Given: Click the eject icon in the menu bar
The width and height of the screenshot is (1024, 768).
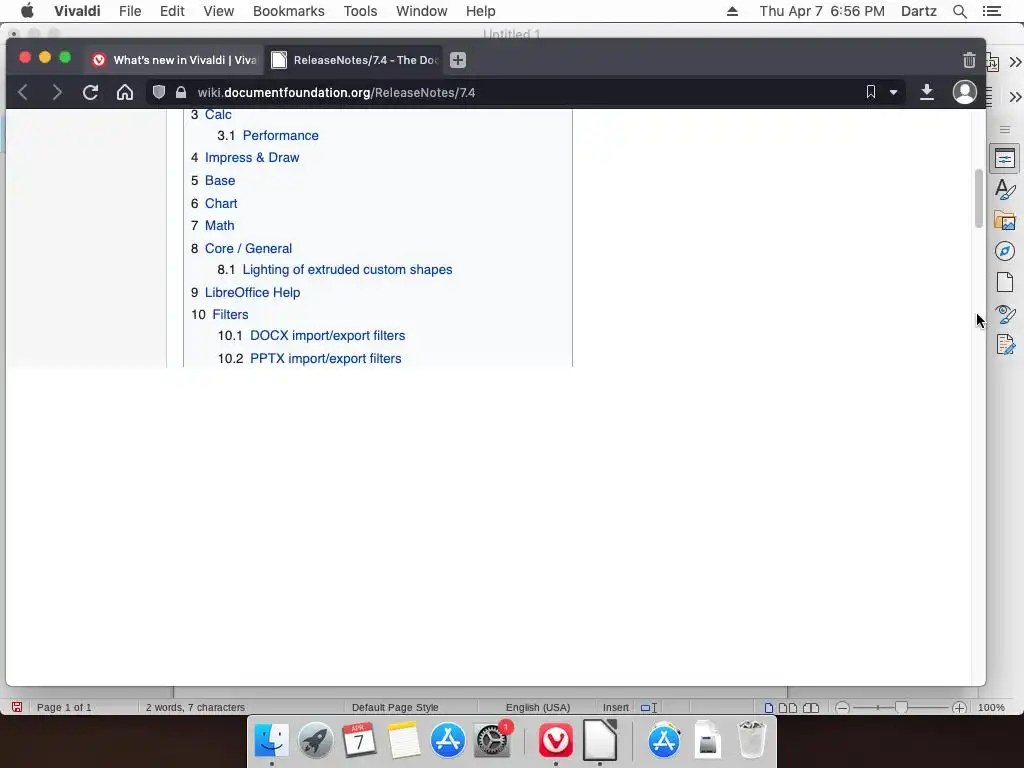Looking at the screenshot, I should pos(732,11).
